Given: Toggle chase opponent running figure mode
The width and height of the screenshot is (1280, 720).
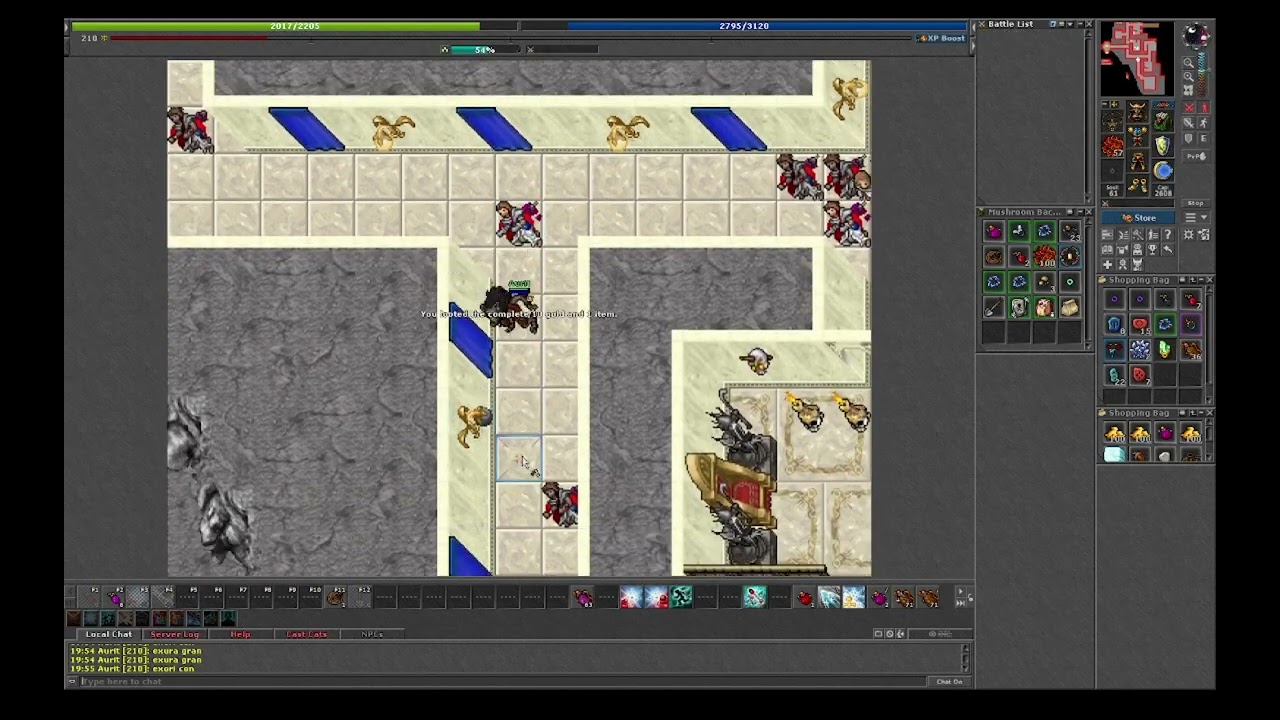Looking at the screenshot, I should click(1204, 123).
